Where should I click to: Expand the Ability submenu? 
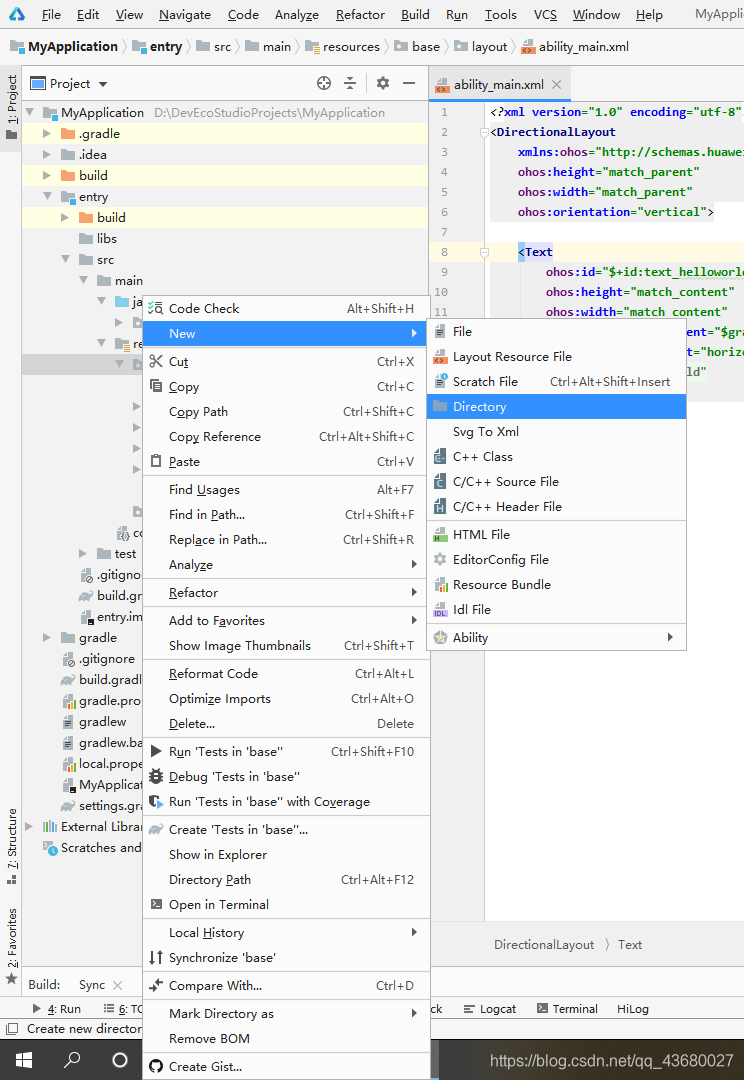tap(557, 637)
